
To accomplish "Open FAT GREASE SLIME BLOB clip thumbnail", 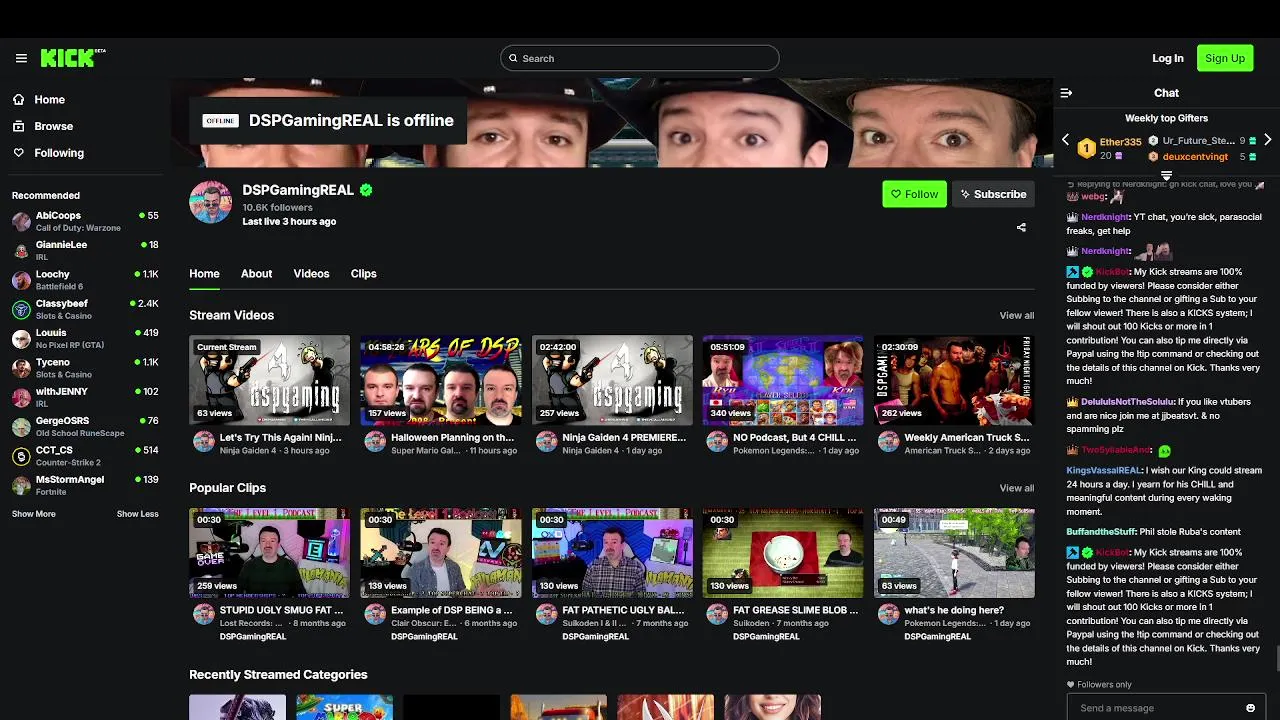I will 783,553.
